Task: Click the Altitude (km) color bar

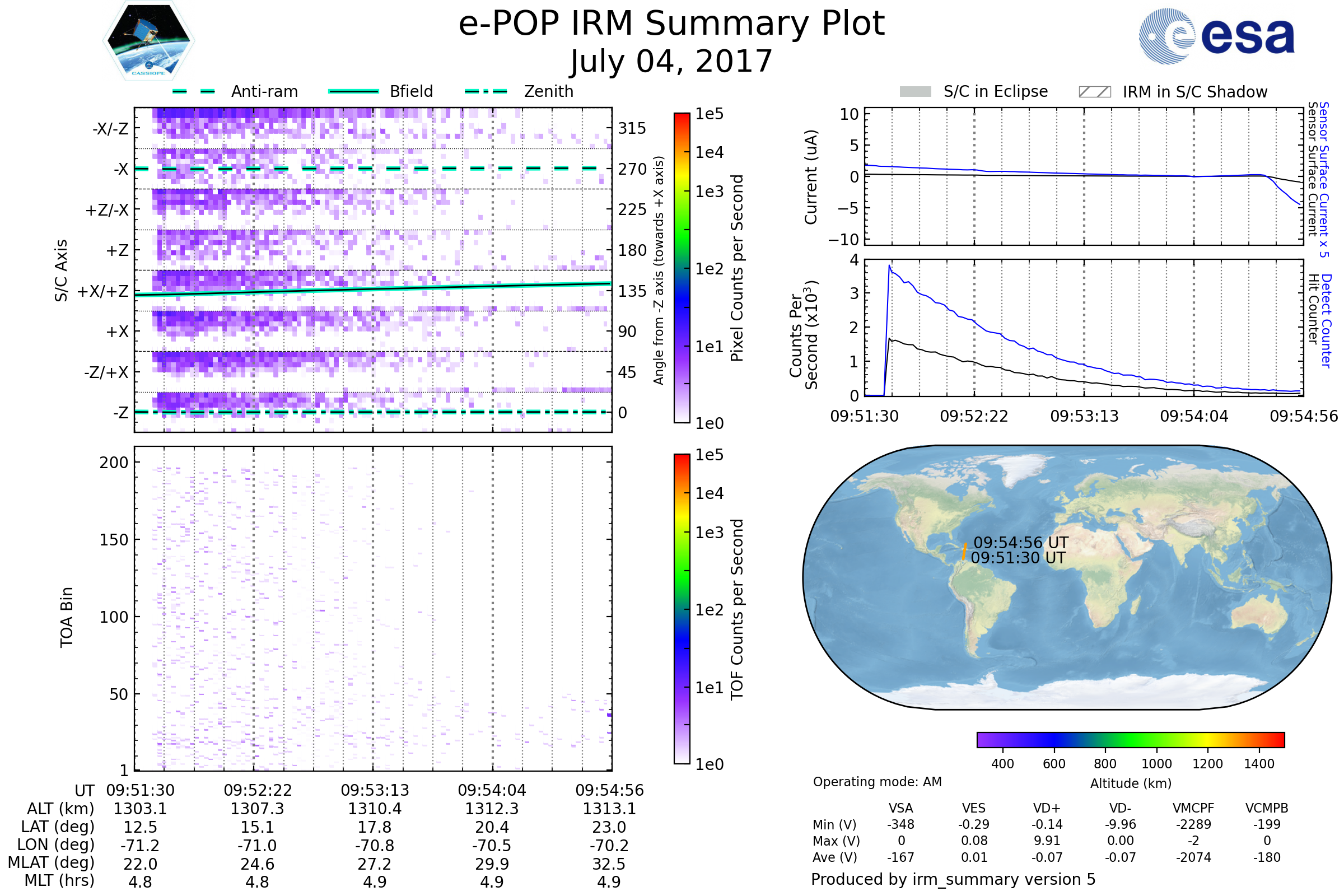Action: pos(1130,740)
